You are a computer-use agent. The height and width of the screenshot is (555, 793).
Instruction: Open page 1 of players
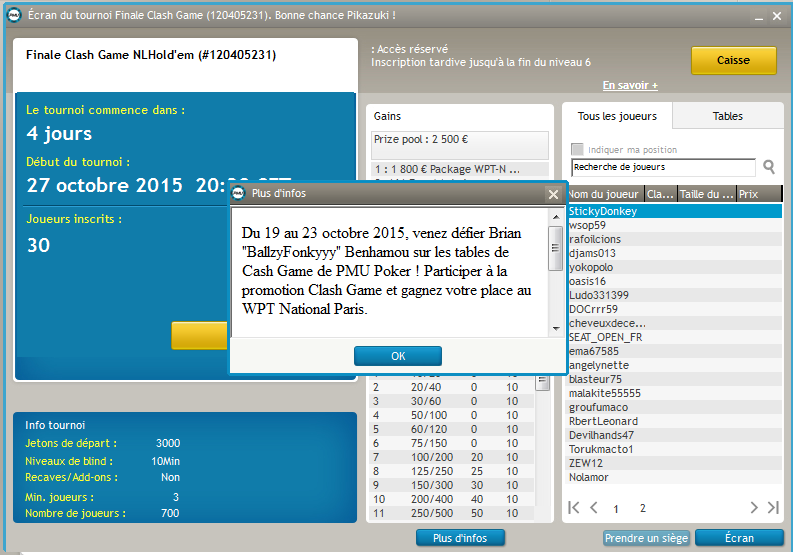tap(615, 508)
